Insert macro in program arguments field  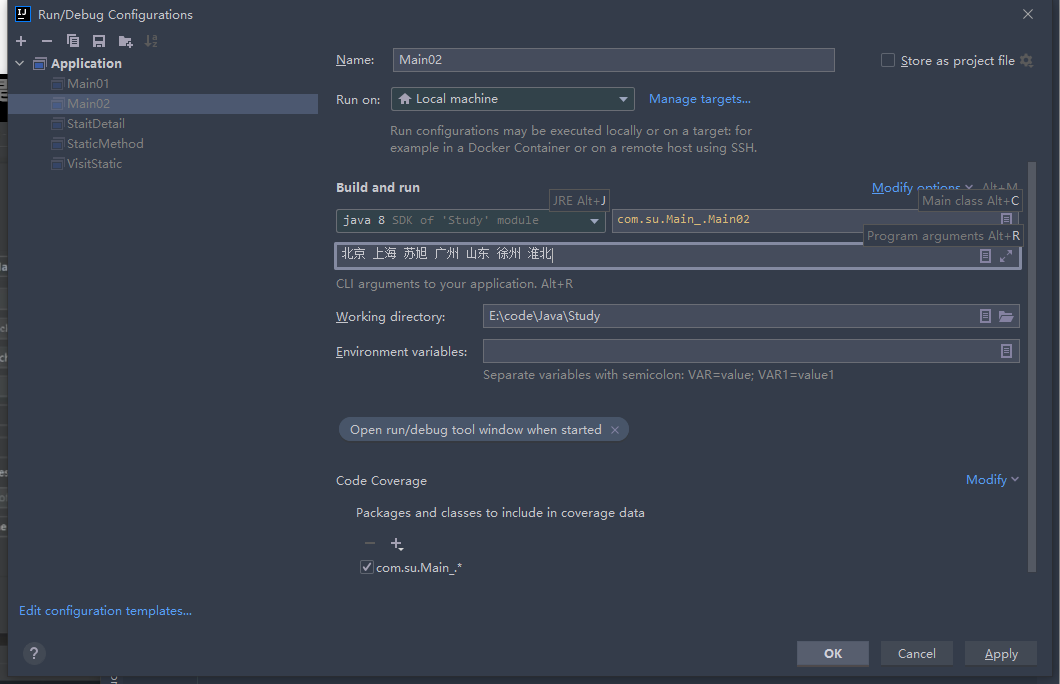click(985, 256)
